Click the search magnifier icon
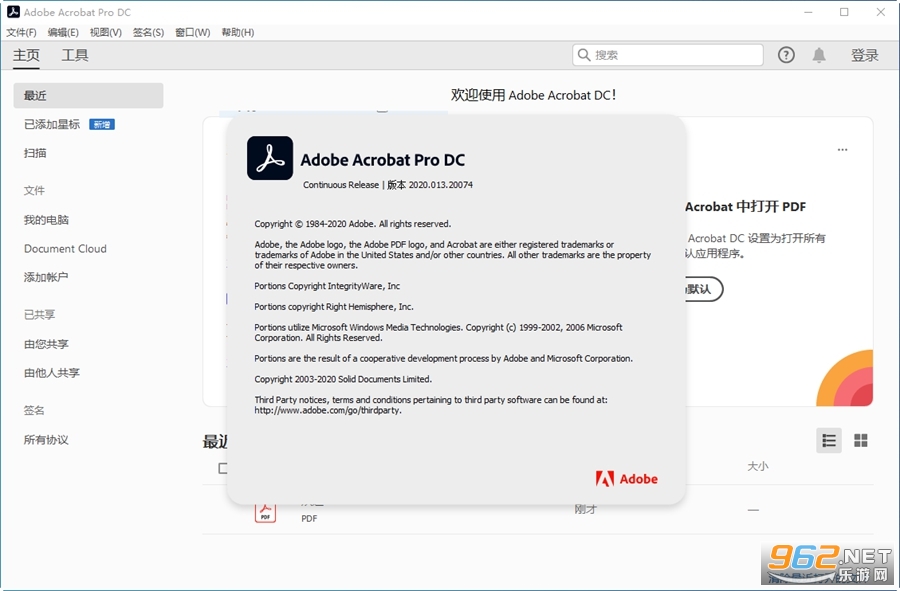900x591 pixels. pyautogui.click(x=584, y=55)
